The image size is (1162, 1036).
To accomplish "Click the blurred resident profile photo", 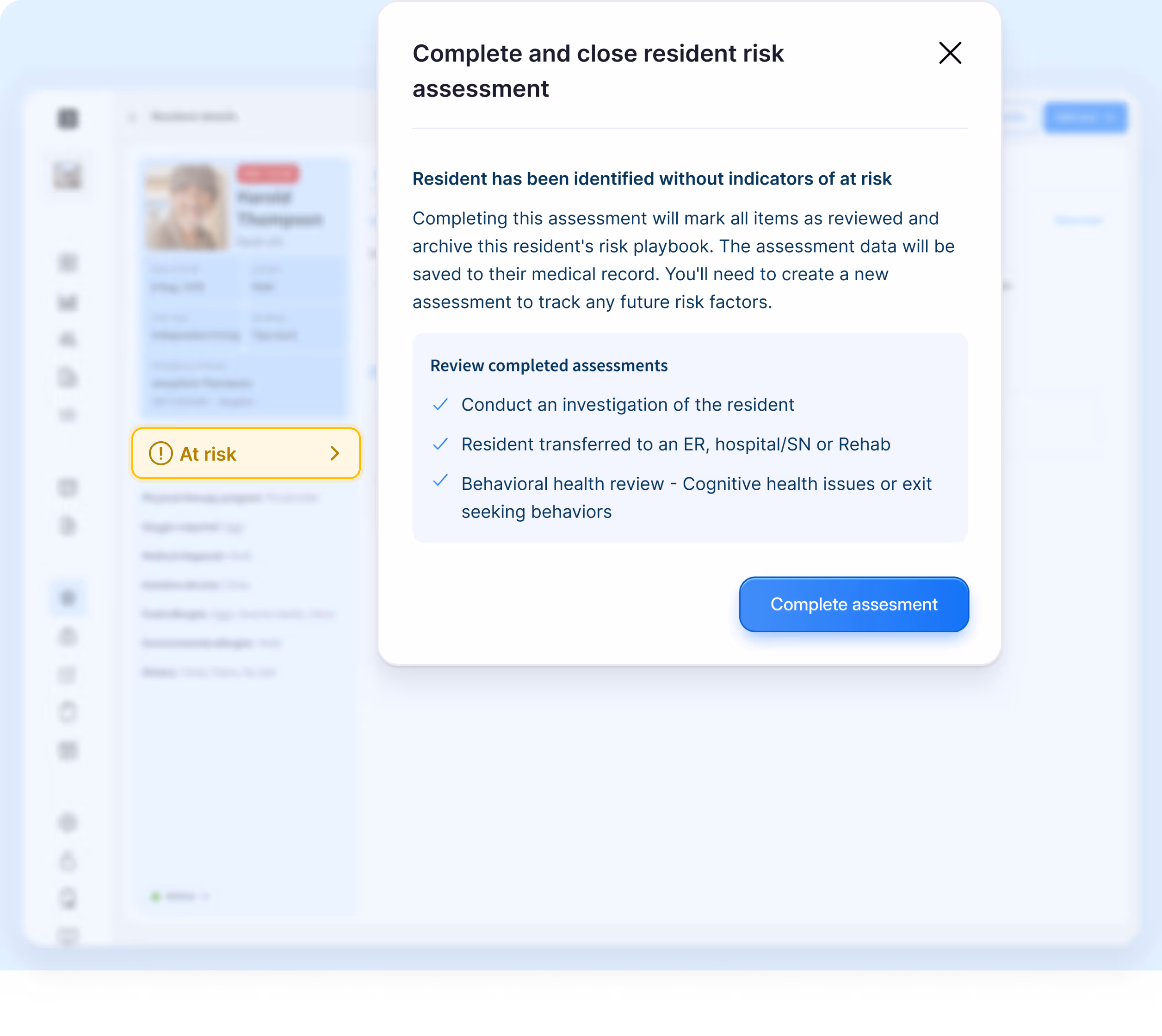I will [x=187, y=207].
